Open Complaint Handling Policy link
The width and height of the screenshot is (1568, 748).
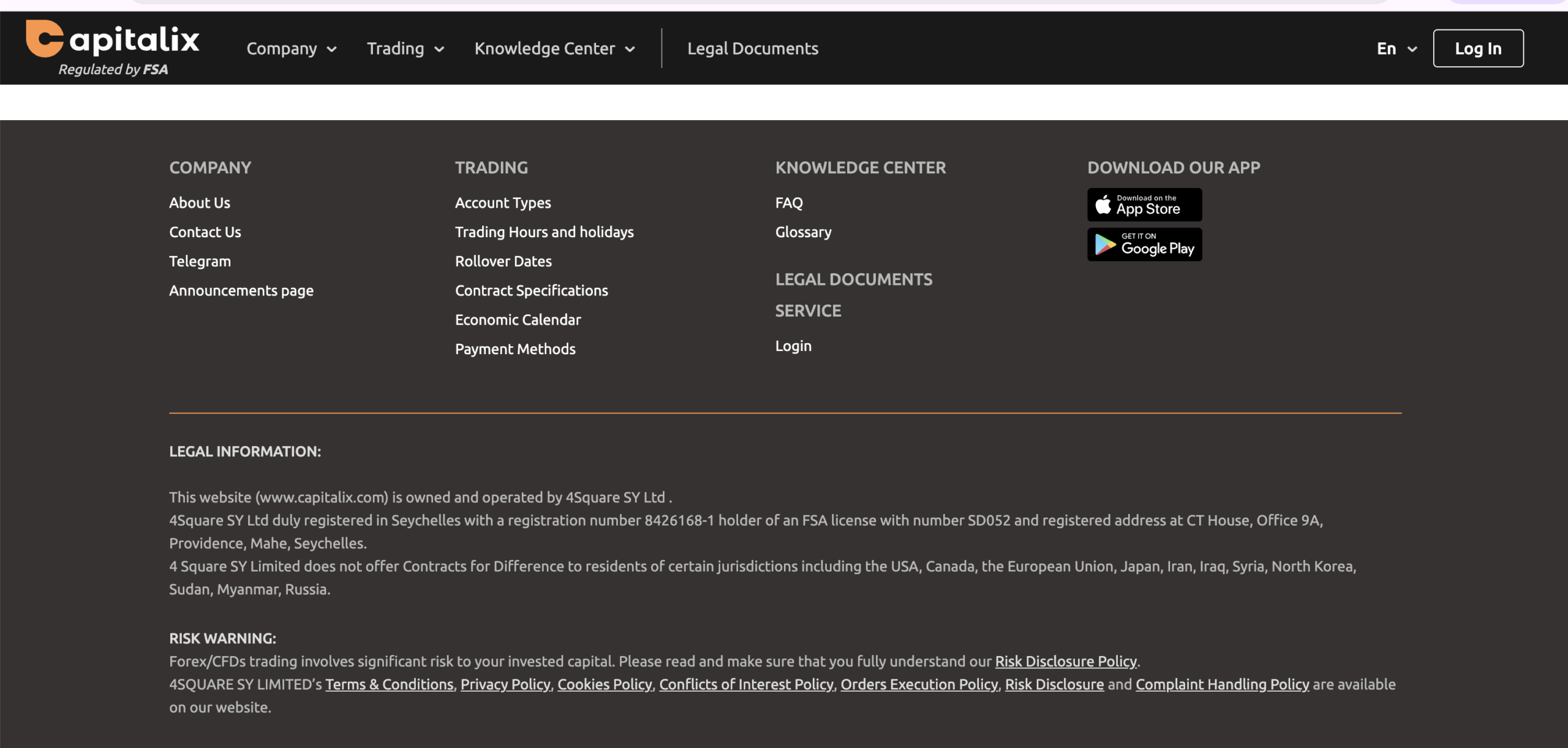(x=1223, y=684)
